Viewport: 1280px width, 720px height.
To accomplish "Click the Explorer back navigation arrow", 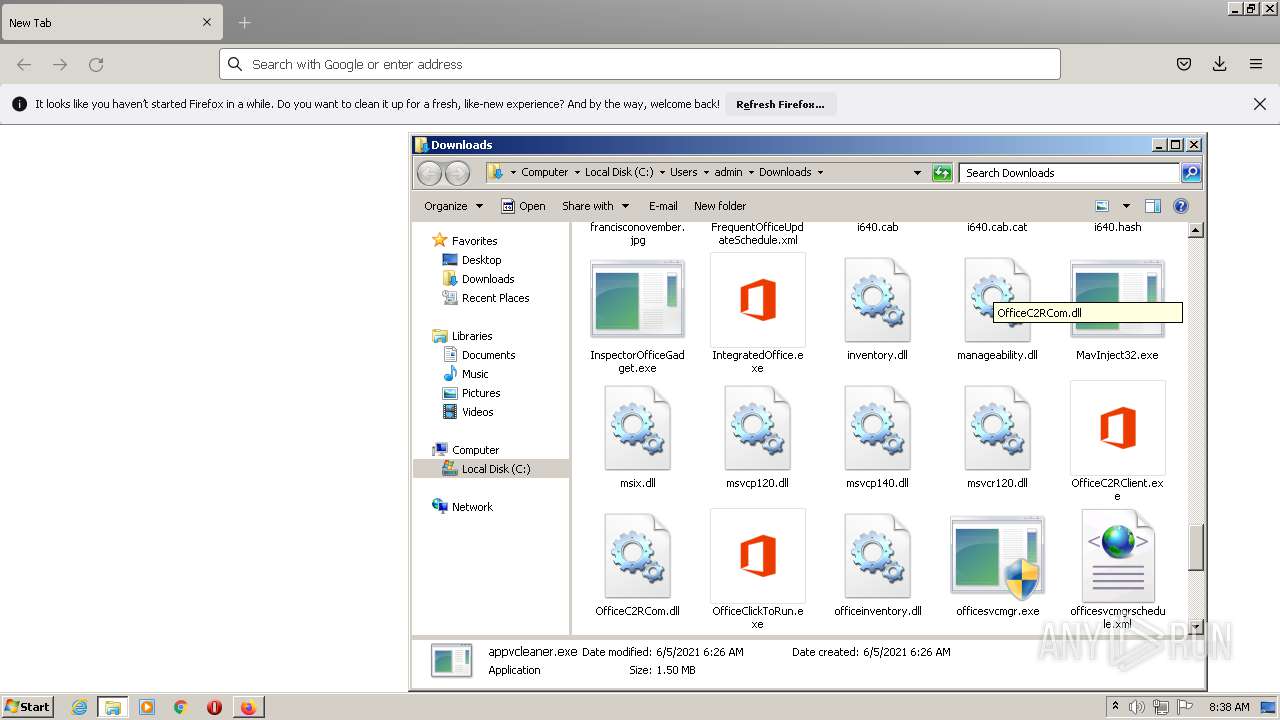I will tap(429, 173).
